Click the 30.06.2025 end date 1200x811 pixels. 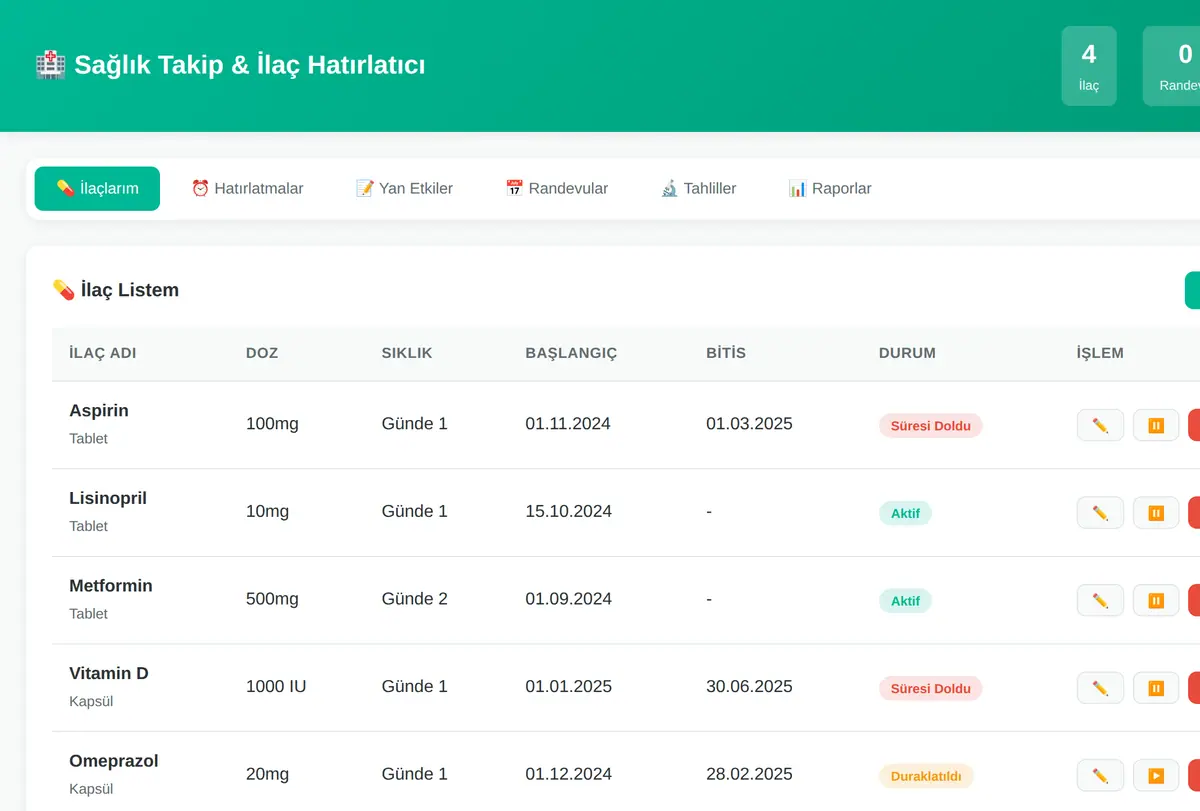tap(749, 686)
